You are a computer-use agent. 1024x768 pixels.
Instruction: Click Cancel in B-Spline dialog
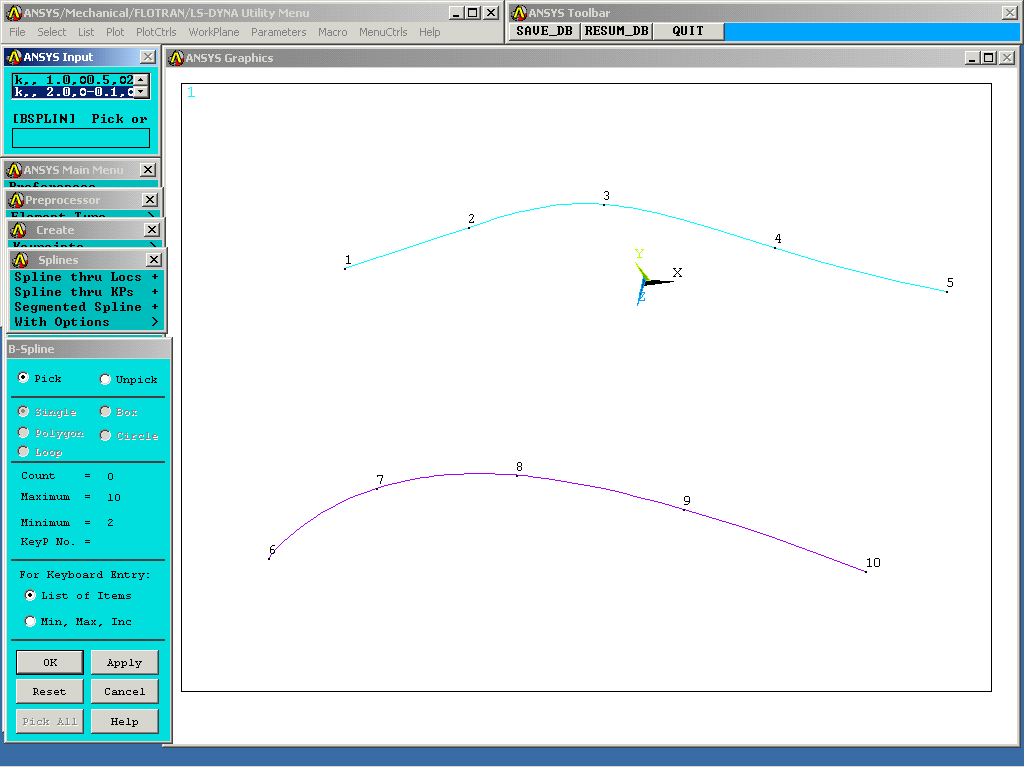click(x=124, y=692)
